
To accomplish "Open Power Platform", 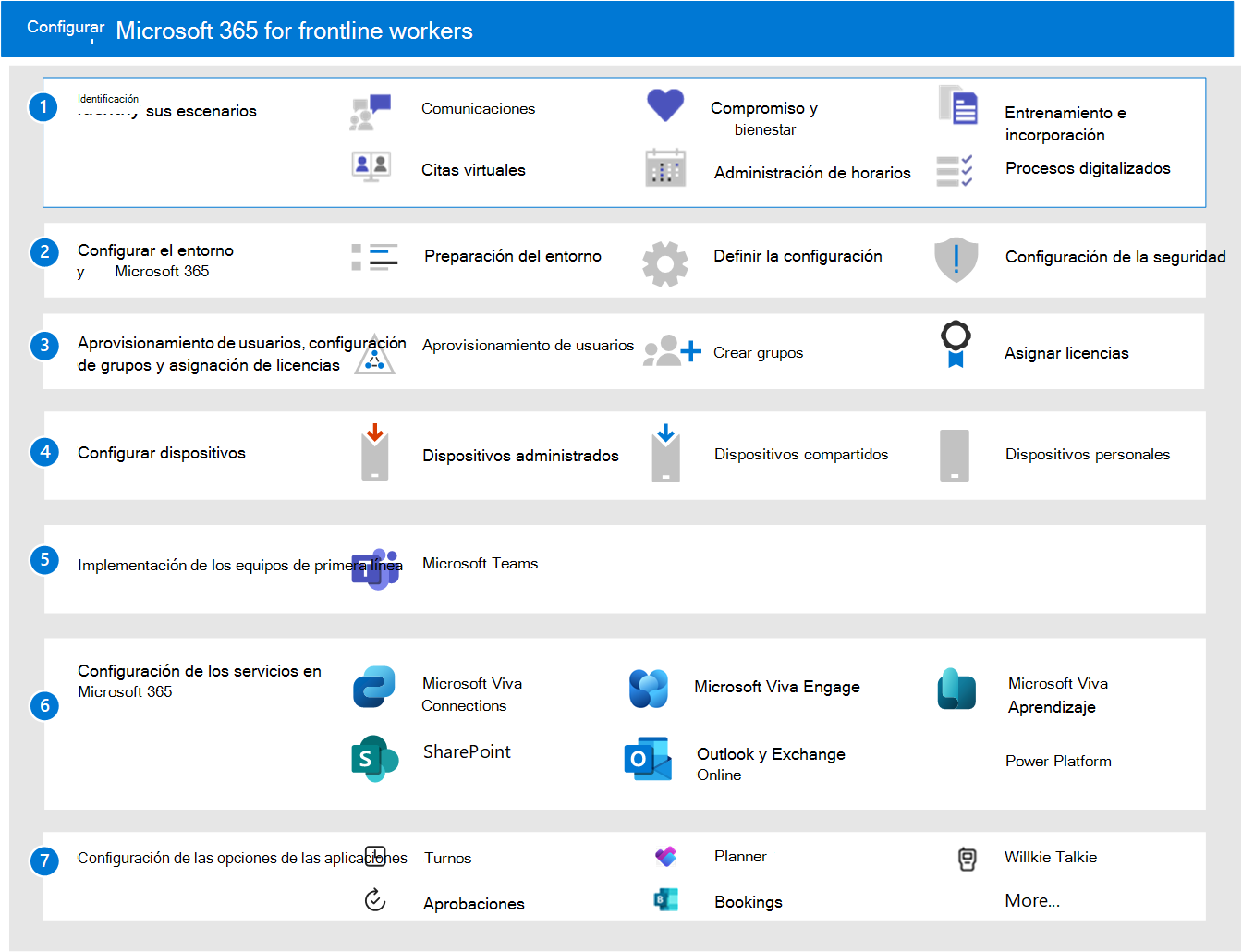I will pyautogui.click(x=1058, y=761).
